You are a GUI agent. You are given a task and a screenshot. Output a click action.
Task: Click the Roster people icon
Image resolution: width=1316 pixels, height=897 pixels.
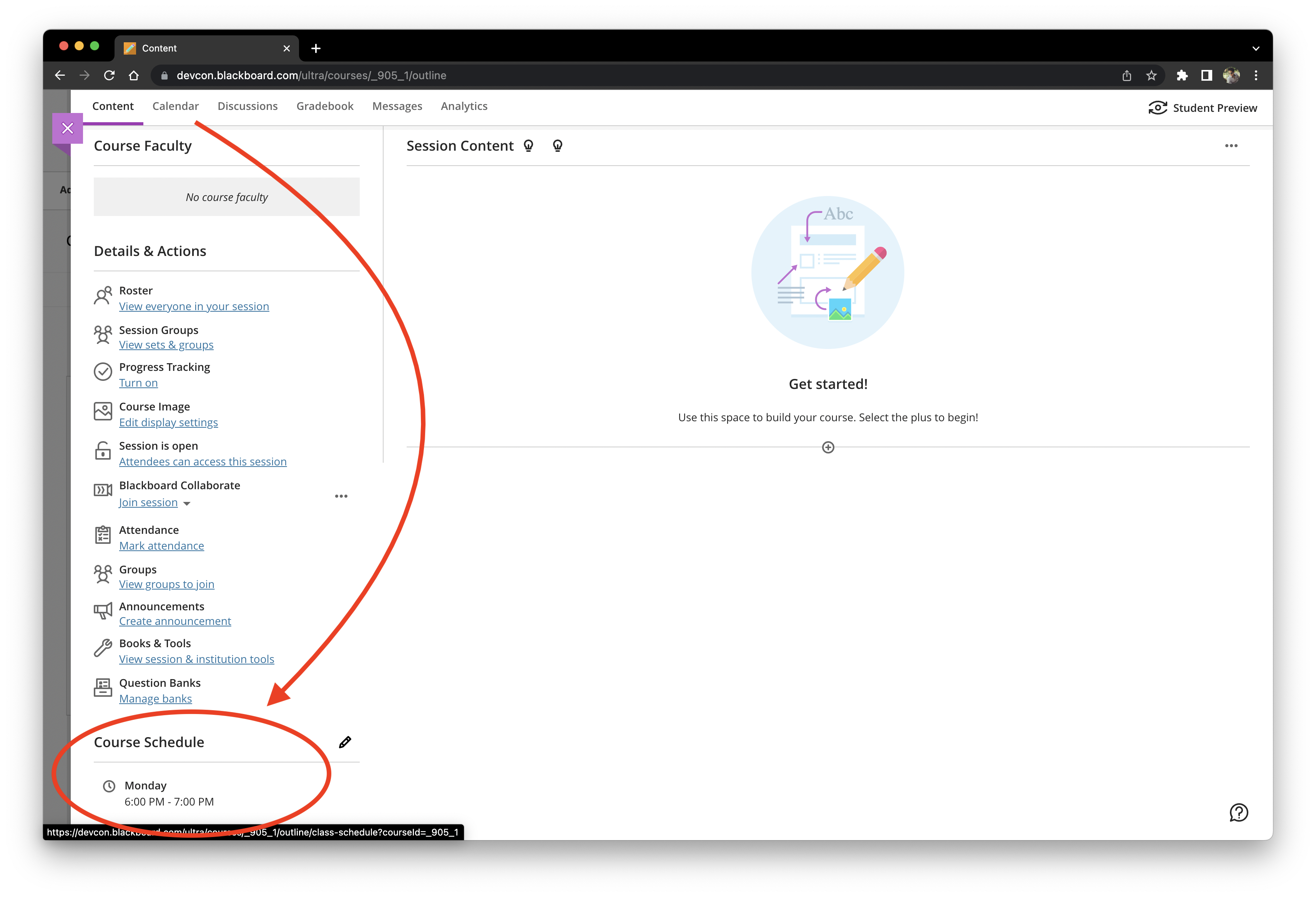click(x=103, y=296)
